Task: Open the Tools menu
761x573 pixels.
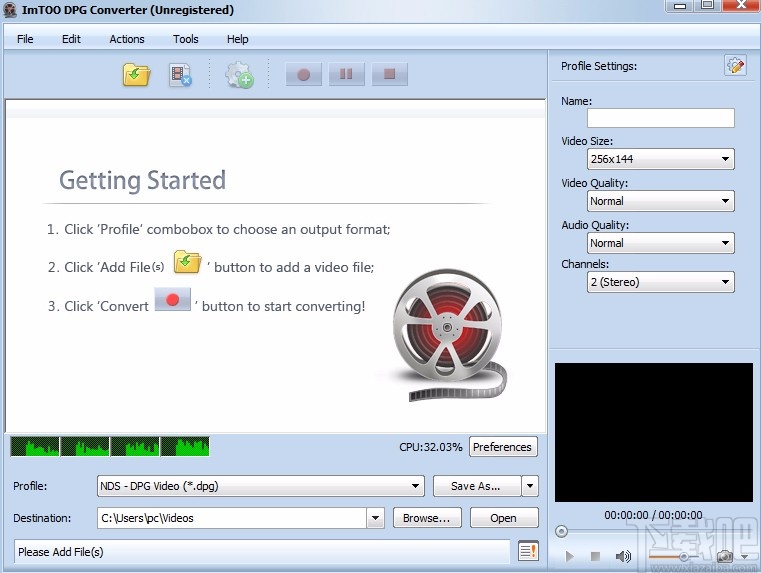Action: pyautogui.click(x=186, y=39)
